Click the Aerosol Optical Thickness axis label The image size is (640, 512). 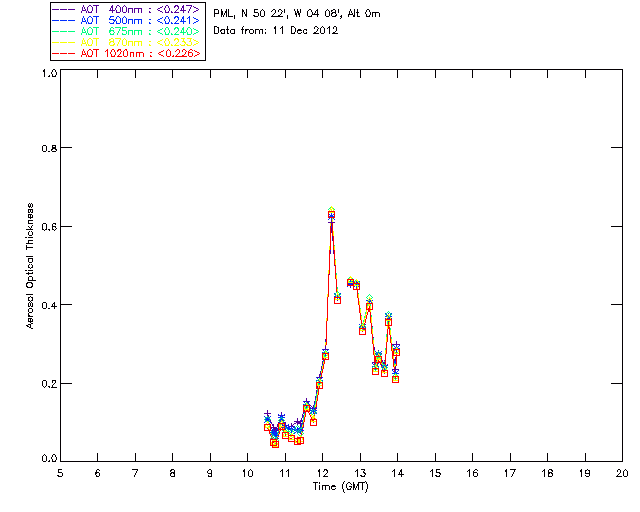[30, 266]
